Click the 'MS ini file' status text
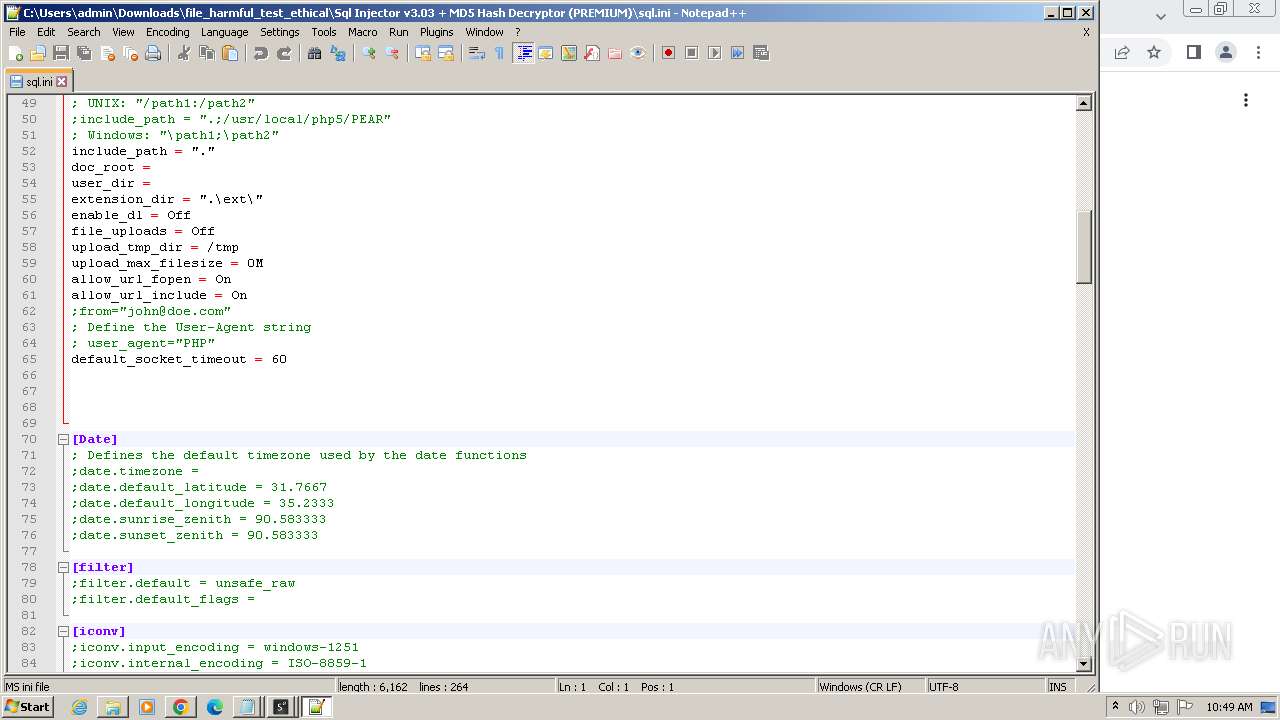This screenshot has height=720, width=1280. click(x=27, y=687)
